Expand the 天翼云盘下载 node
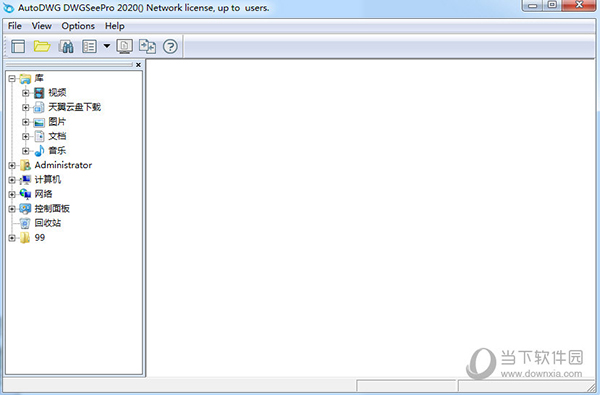Viewport: 600px width, 395px height. pos(26,108)
